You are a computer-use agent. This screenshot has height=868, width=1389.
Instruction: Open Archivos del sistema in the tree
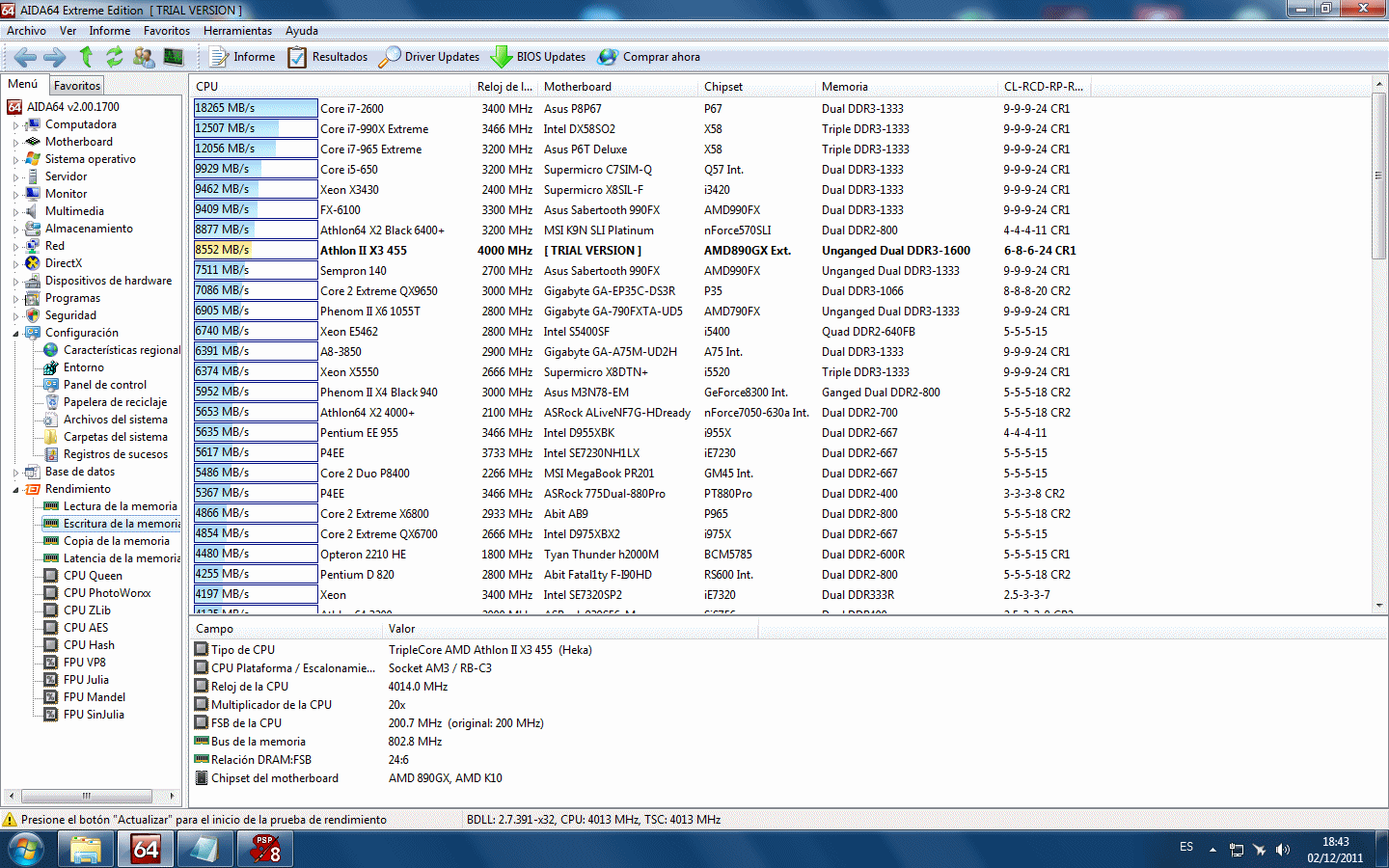[x=115, y=420]
